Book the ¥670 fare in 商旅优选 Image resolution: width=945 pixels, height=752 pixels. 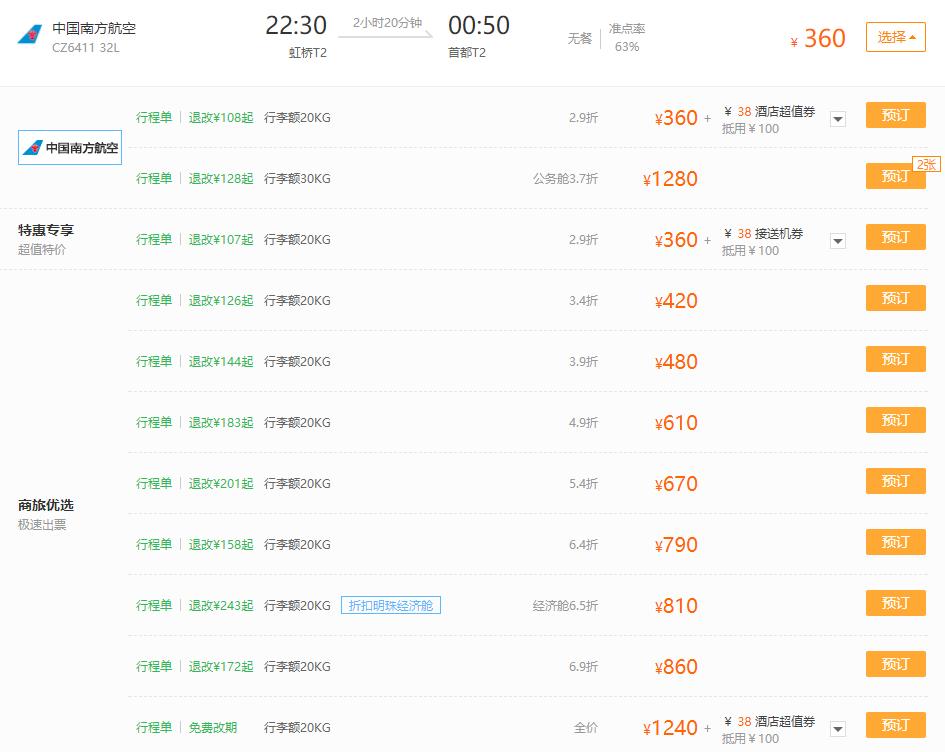click(x=894, y=481)
